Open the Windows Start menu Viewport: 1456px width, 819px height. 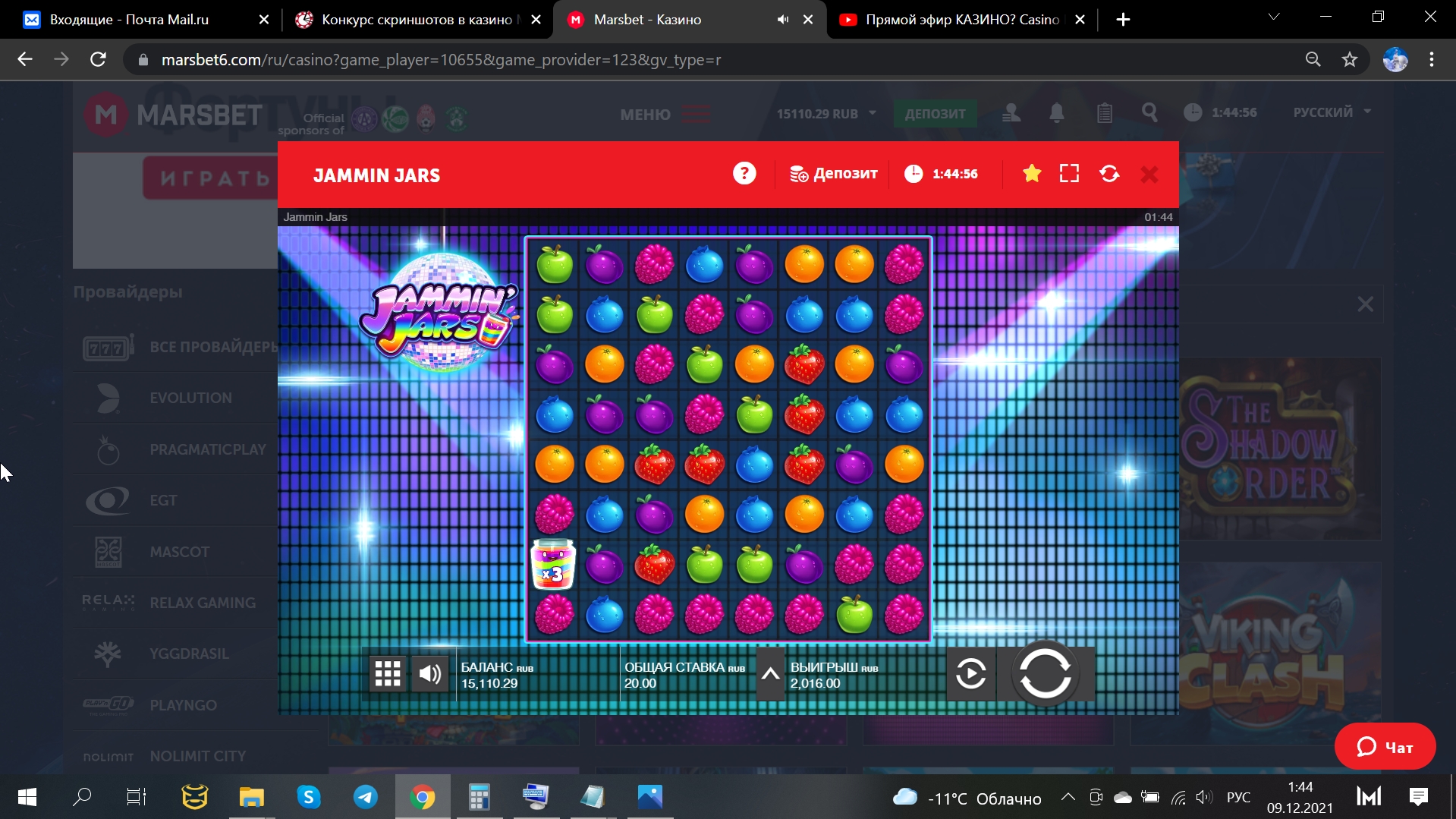[27, 797]
